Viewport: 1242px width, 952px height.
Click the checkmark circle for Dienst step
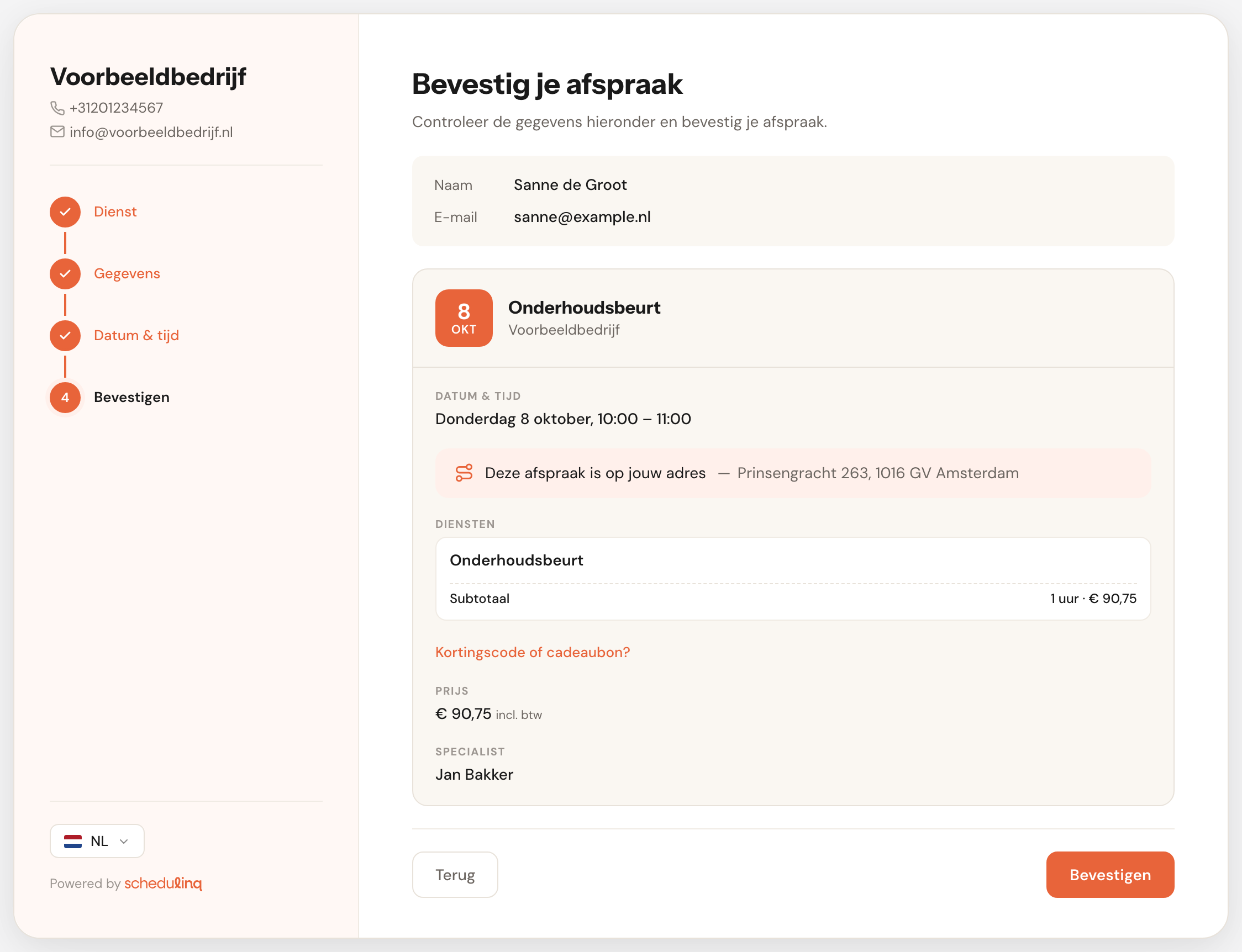(65, 212)
